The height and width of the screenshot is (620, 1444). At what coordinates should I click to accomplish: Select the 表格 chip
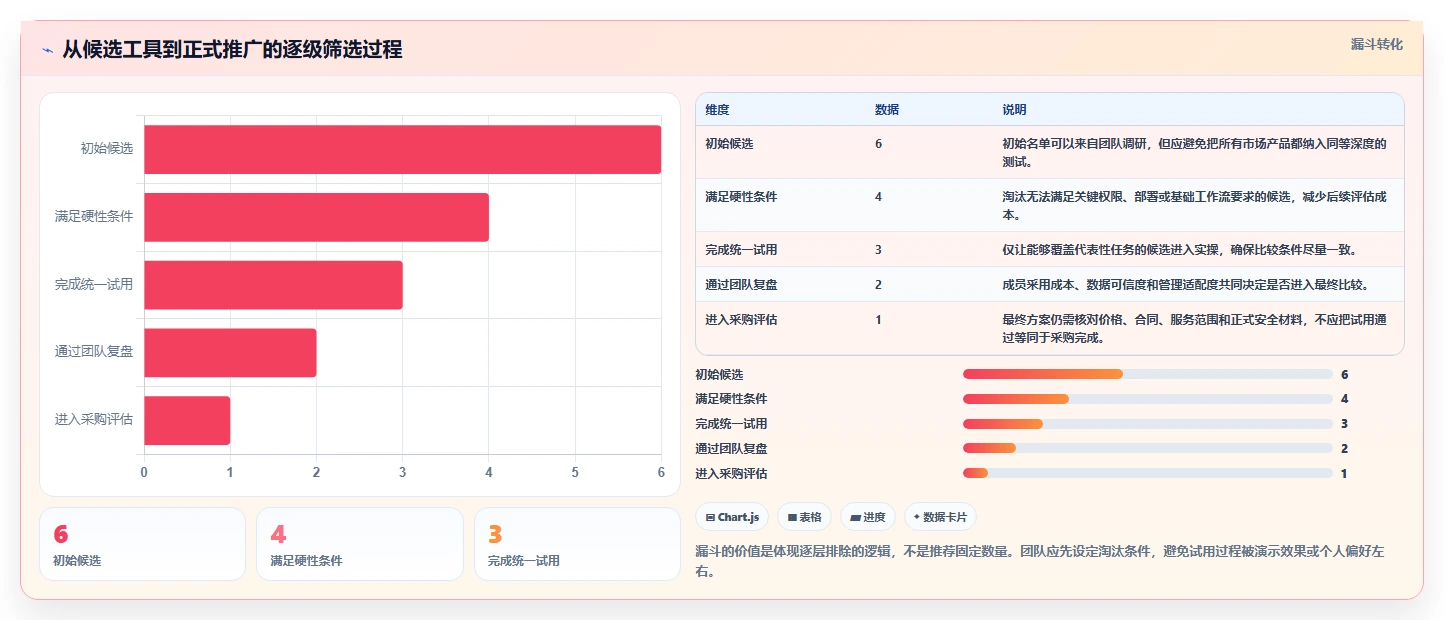804,517
